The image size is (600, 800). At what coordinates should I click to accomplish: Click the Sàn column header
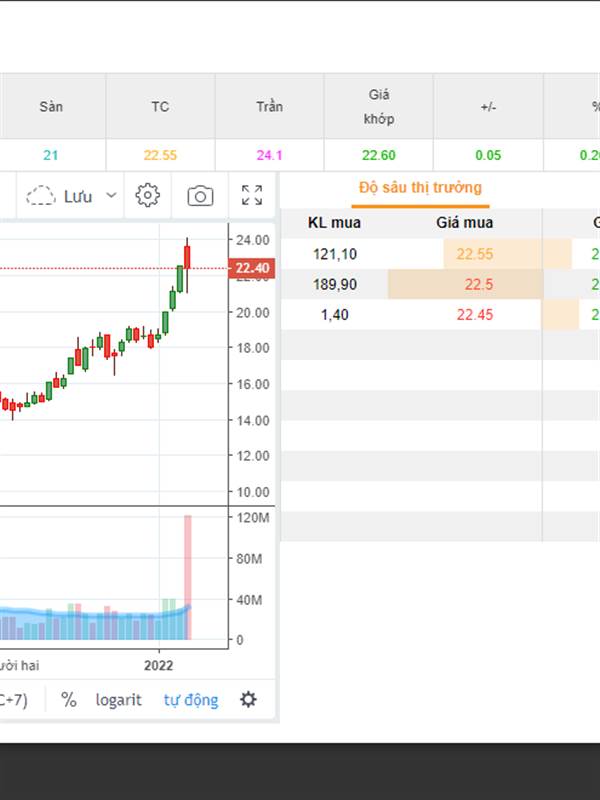(51, 107)
